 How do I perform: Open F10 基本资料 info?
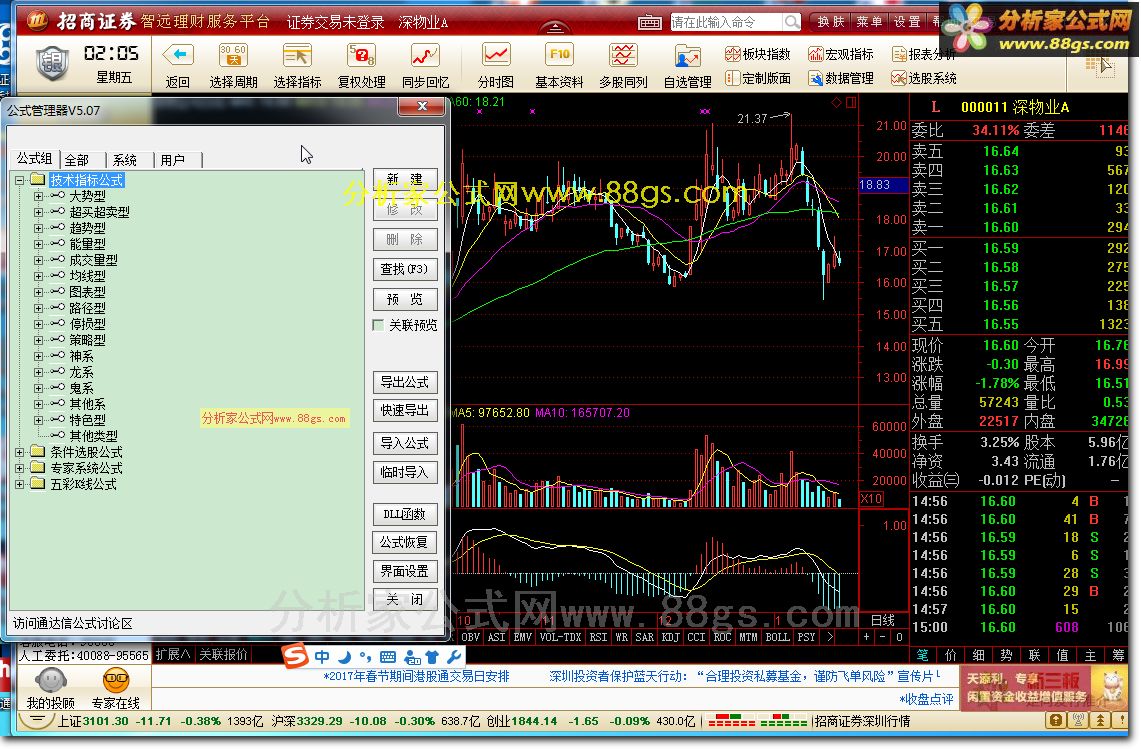[x=560, y=55]
